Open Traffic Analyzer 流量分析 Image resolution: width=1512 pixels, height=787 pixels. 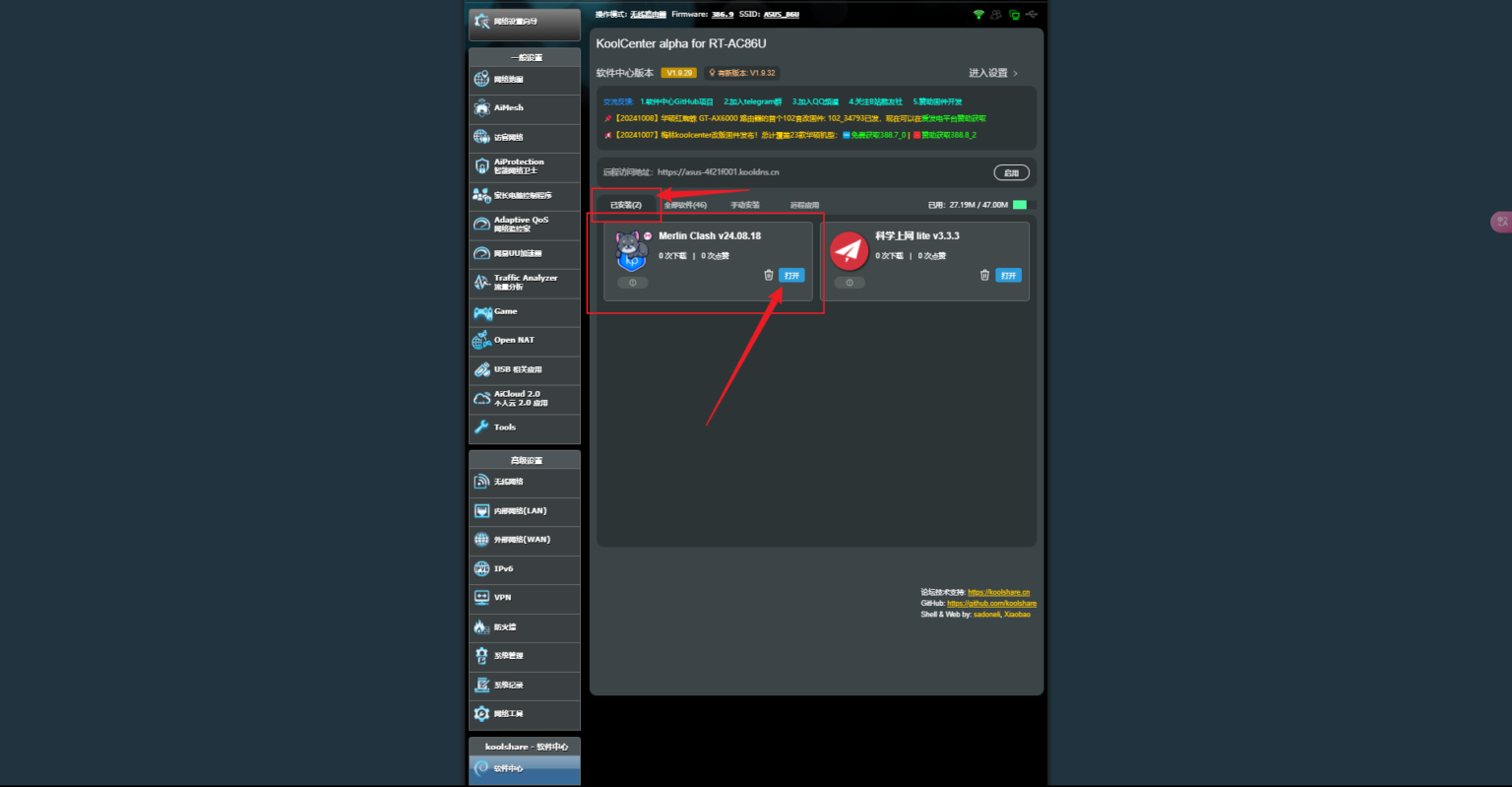(525, 283)
